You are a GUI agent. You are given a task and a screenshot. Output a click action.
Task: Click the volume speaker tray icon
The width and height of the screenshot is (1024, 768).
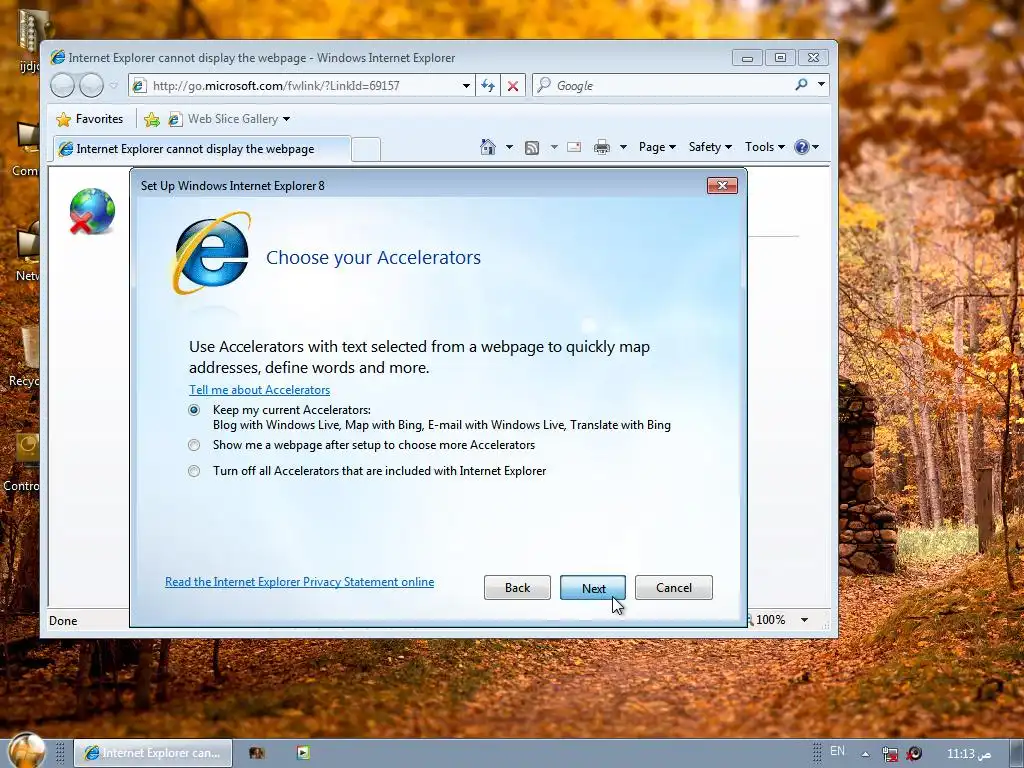(x=914, y=754)
